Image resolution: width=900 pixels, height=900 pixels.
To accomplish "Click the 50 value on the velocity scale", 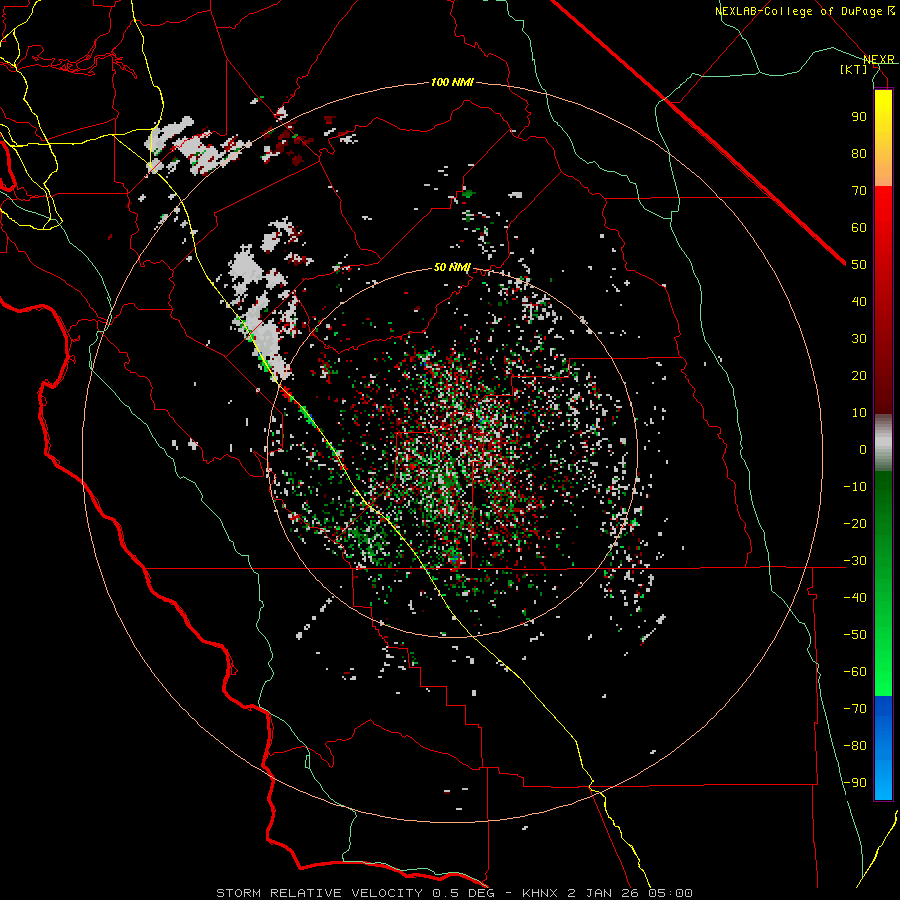I will click(x=859, y=265).
